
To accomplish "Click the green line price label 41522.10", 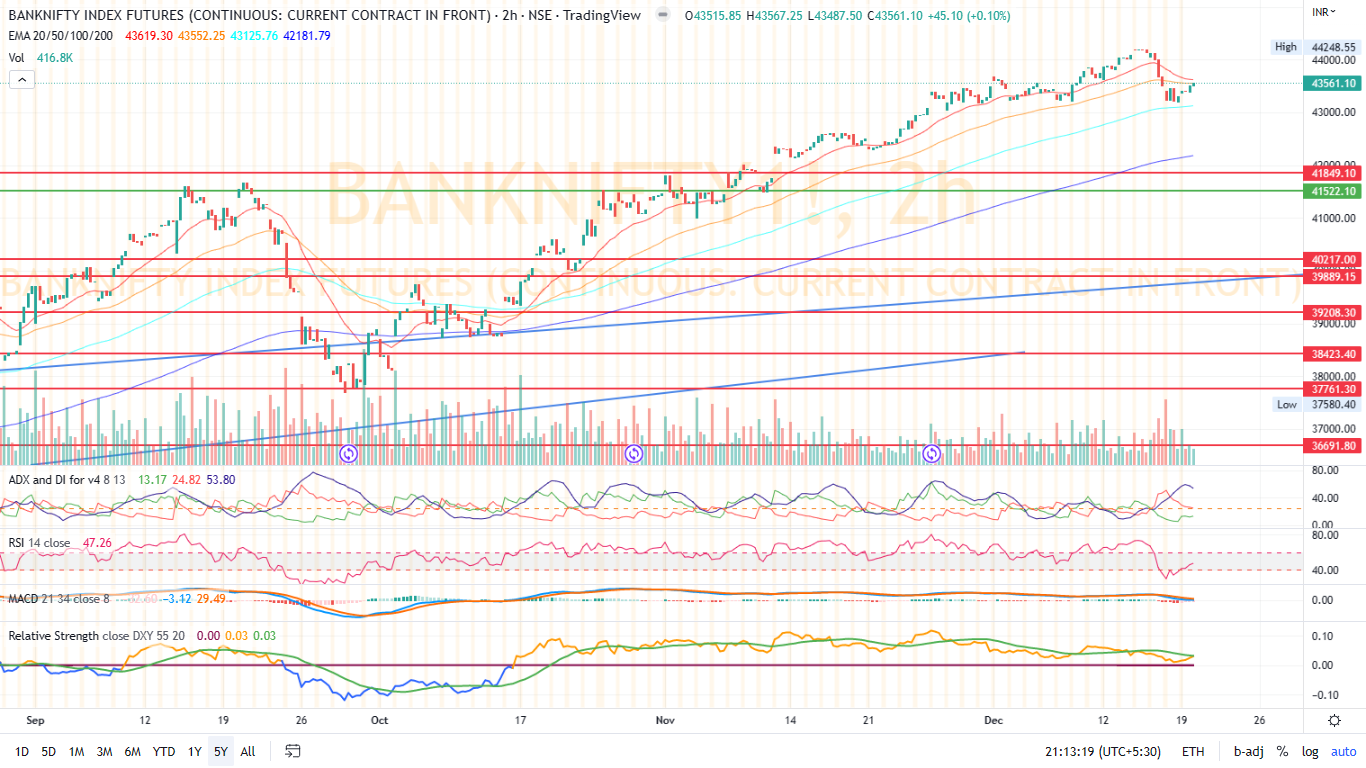I will 1333,191.
